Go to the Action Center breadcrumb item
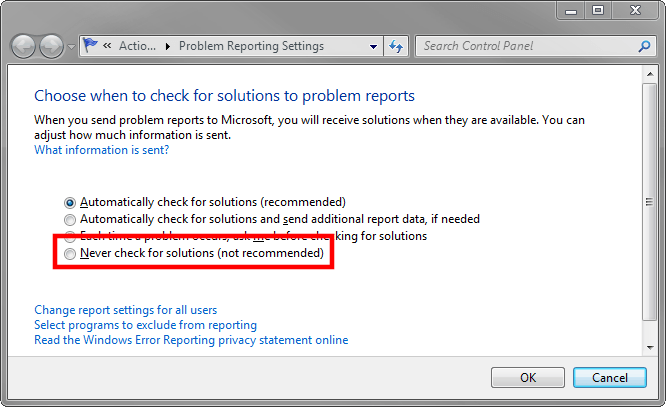666x407 pixels. (136, 46)
